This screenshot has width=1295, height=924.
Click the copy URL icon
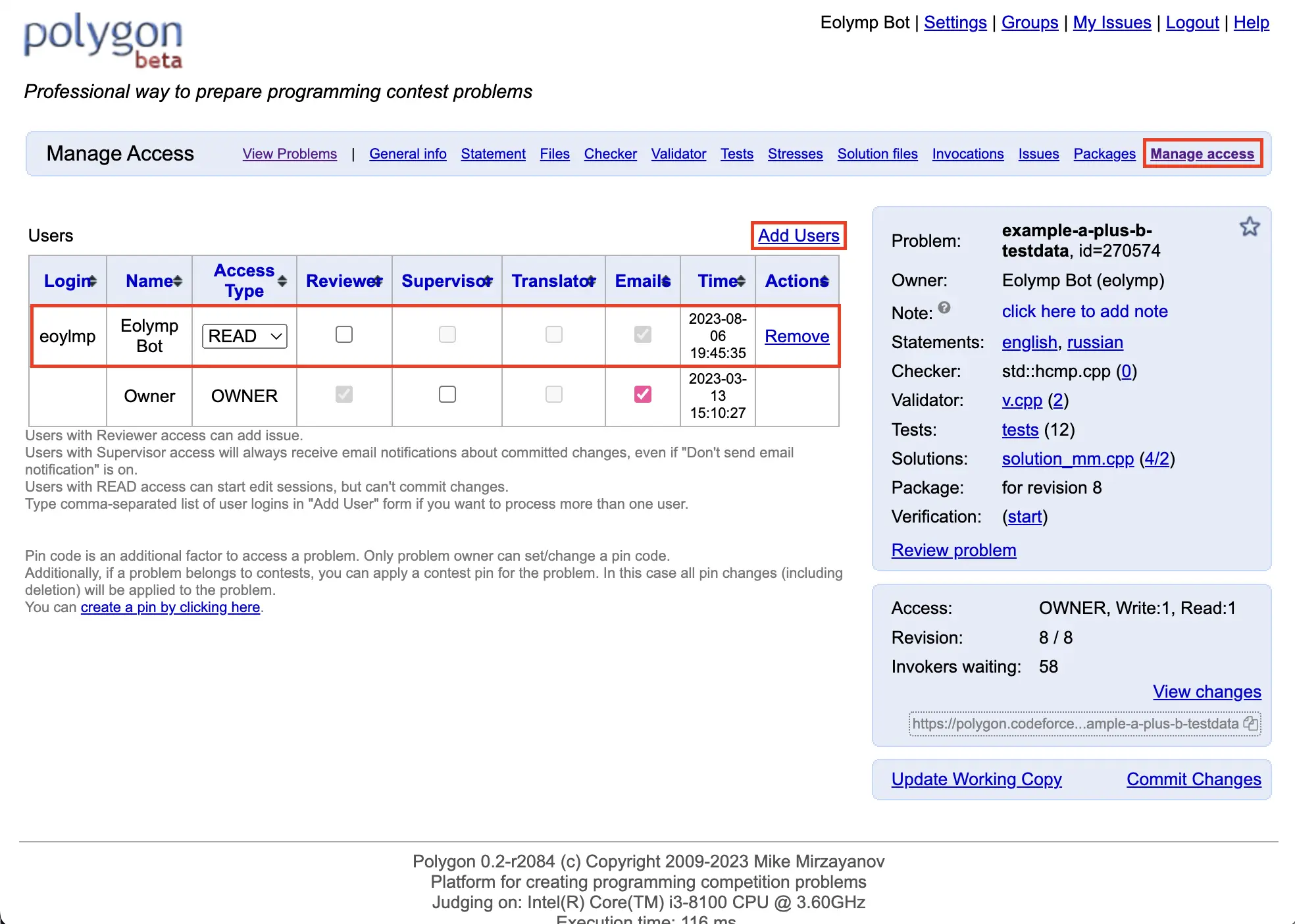click(x=1250, y=724)
